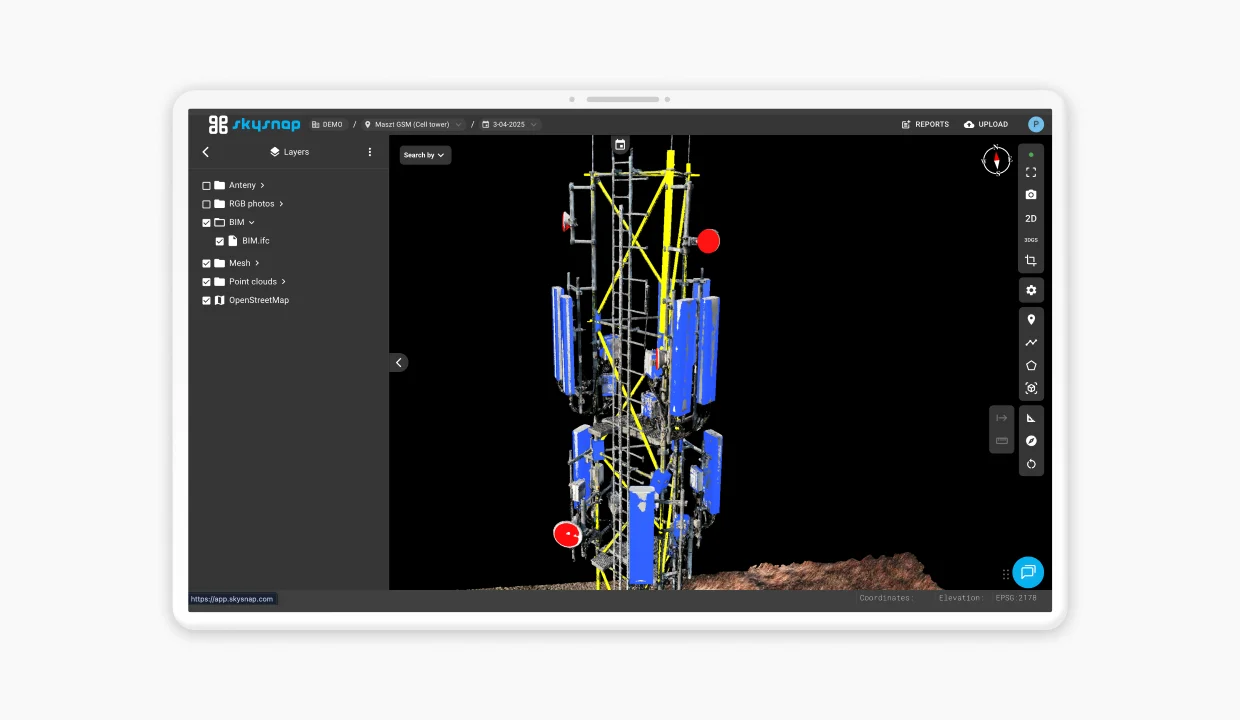Viewport: 1240px width, 720px height.
Task: Enable the RGB photos layer checkbox
Action: pos(207,204)
